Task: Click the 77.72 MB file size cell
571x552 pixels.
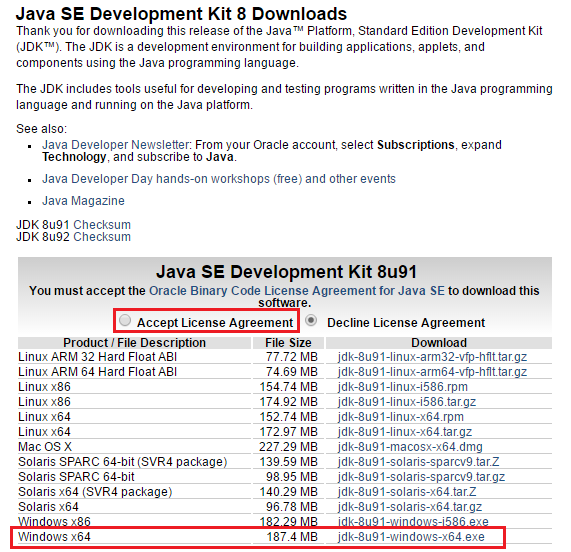Action: [x=288, y=357]
